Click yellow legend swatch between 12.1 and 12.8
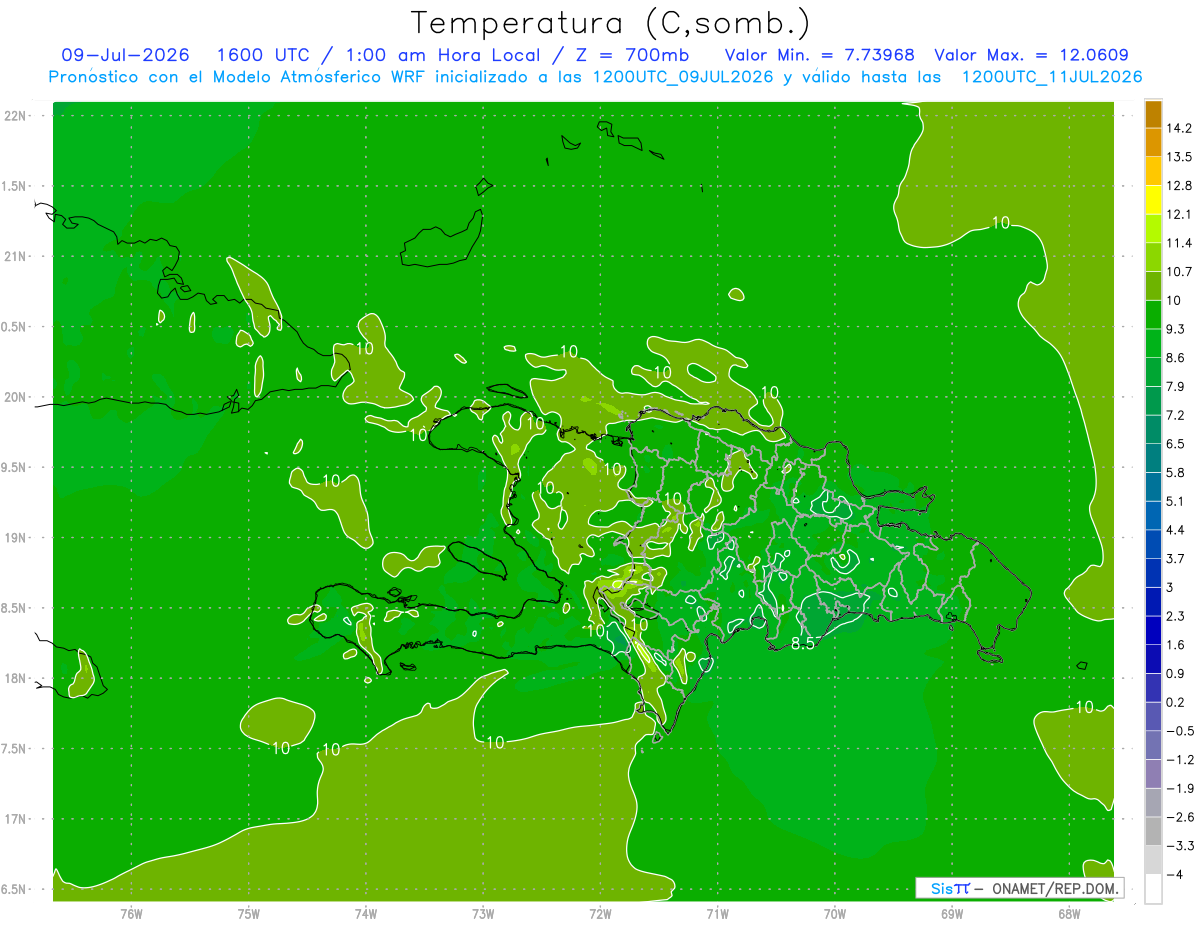The width and height of the screenshot is (1200, 927). click(x=1153, y=200)
